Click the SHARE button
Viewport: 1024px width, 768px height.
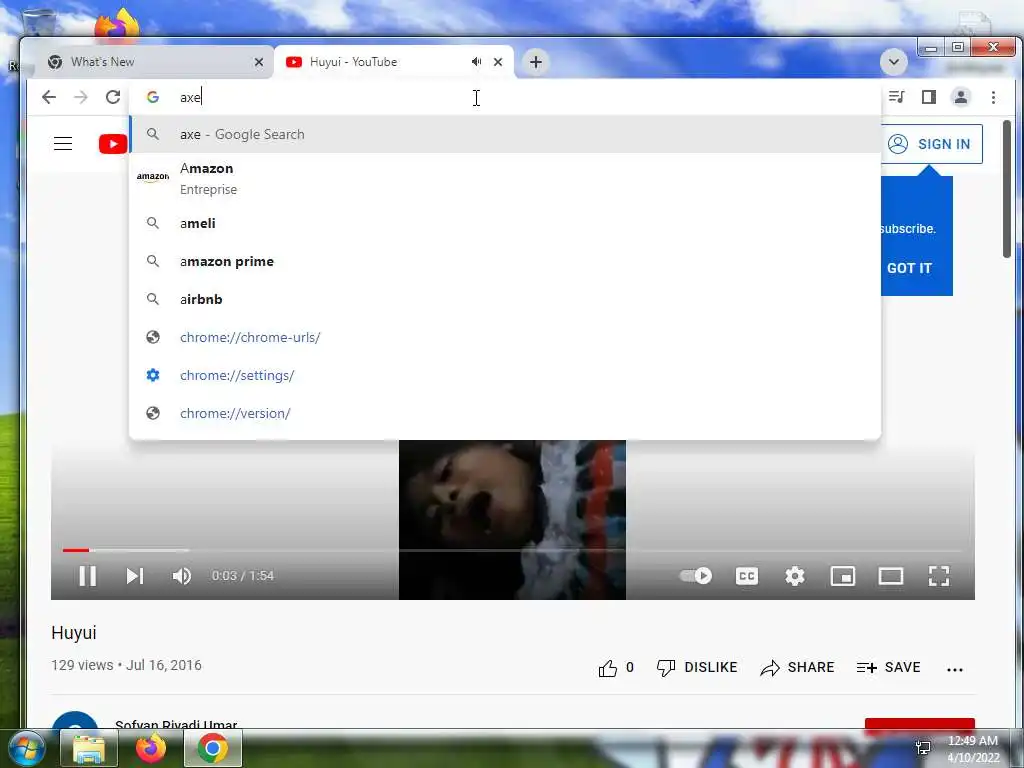tap(797, 667)
